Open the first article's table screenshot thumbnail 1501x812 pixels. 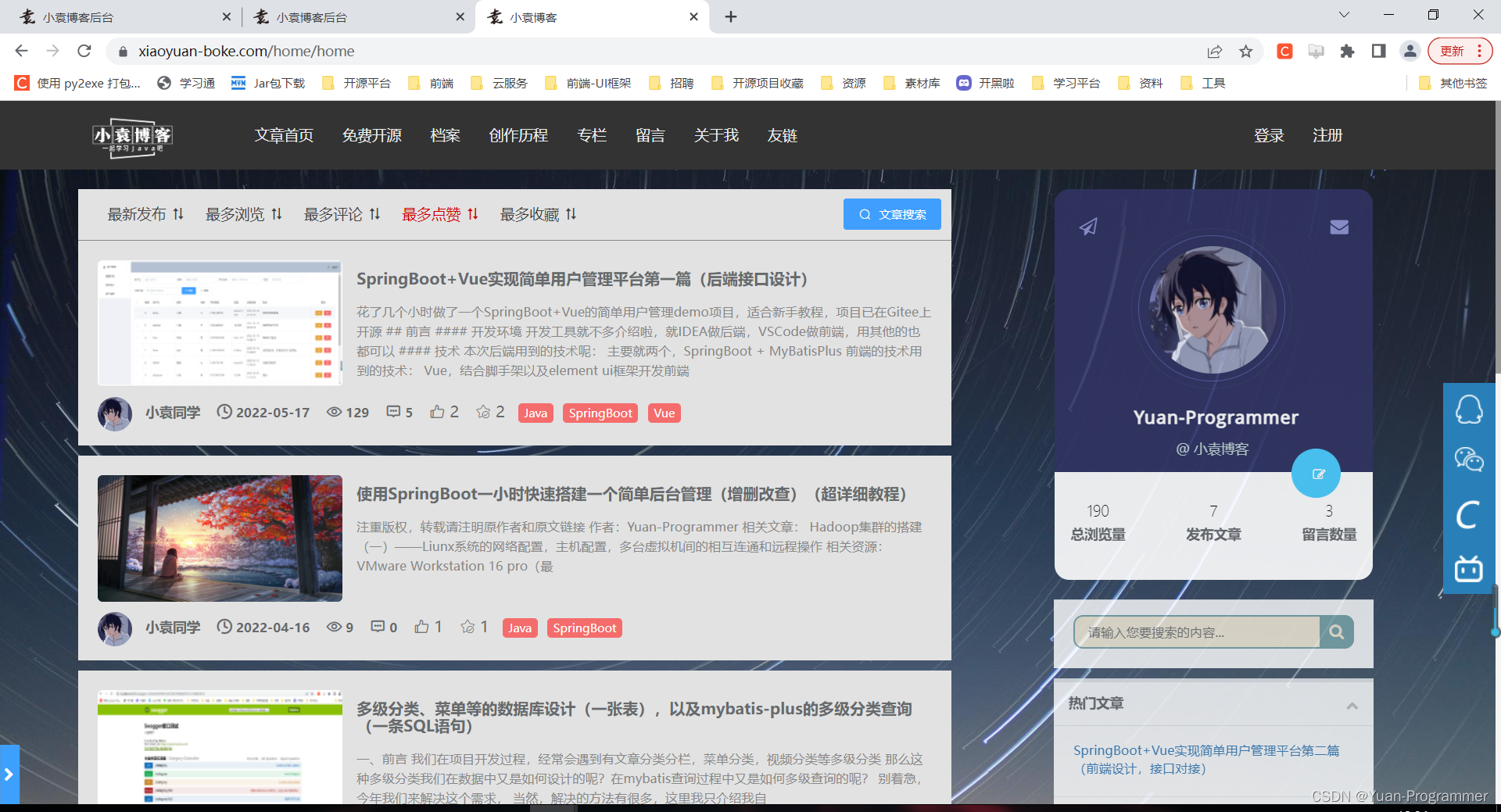coord(220,323)
